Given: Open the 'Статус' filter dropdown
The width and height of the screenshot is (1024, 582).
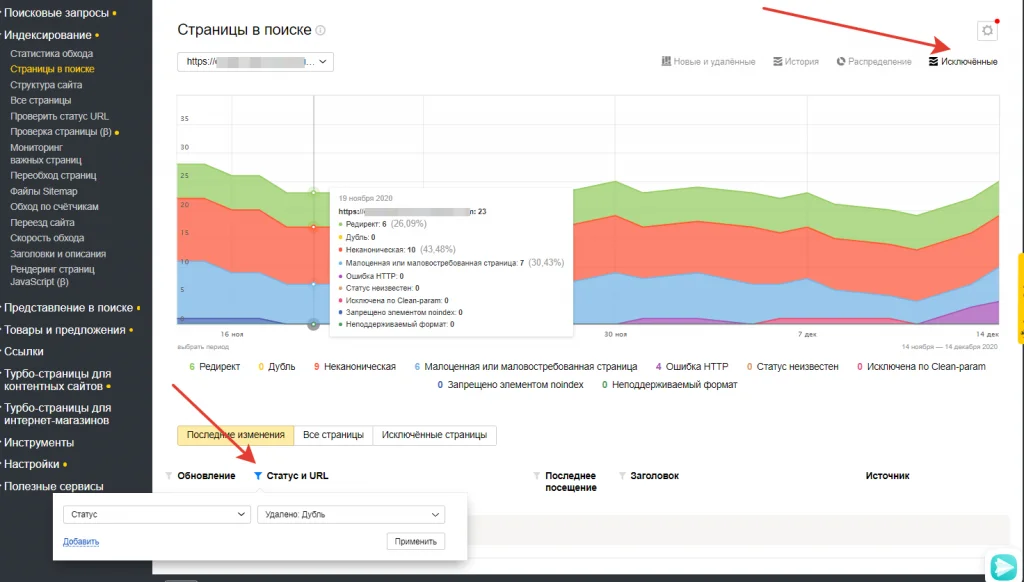Looking at the screenshot, I should tap(156, 513).
